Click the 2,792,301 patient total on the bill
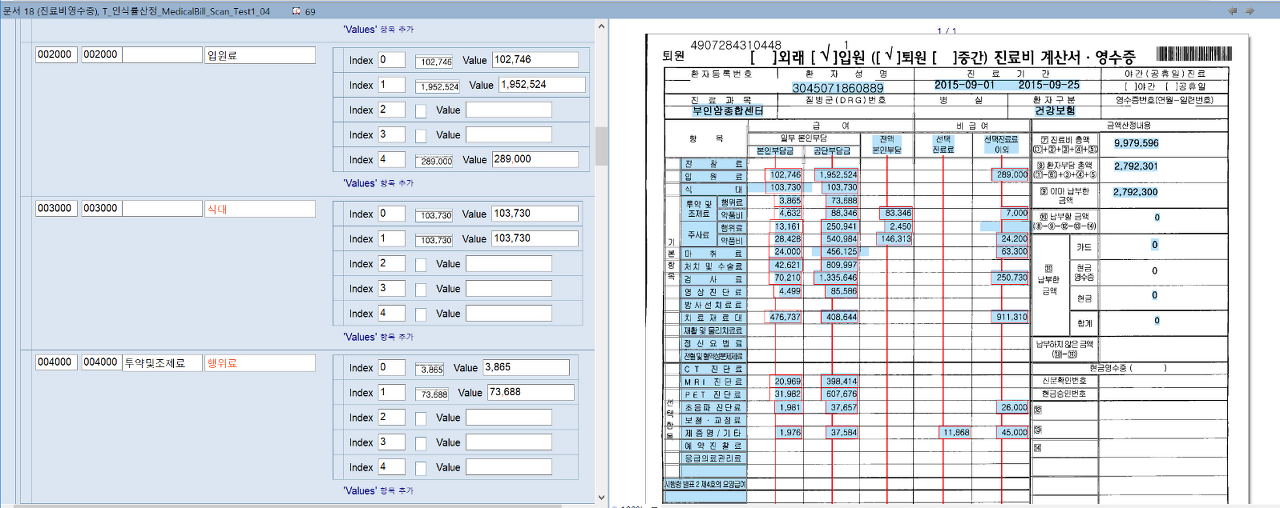Screen dimensions: 1280x508 pyautogui.click(x=1135, y=167)
